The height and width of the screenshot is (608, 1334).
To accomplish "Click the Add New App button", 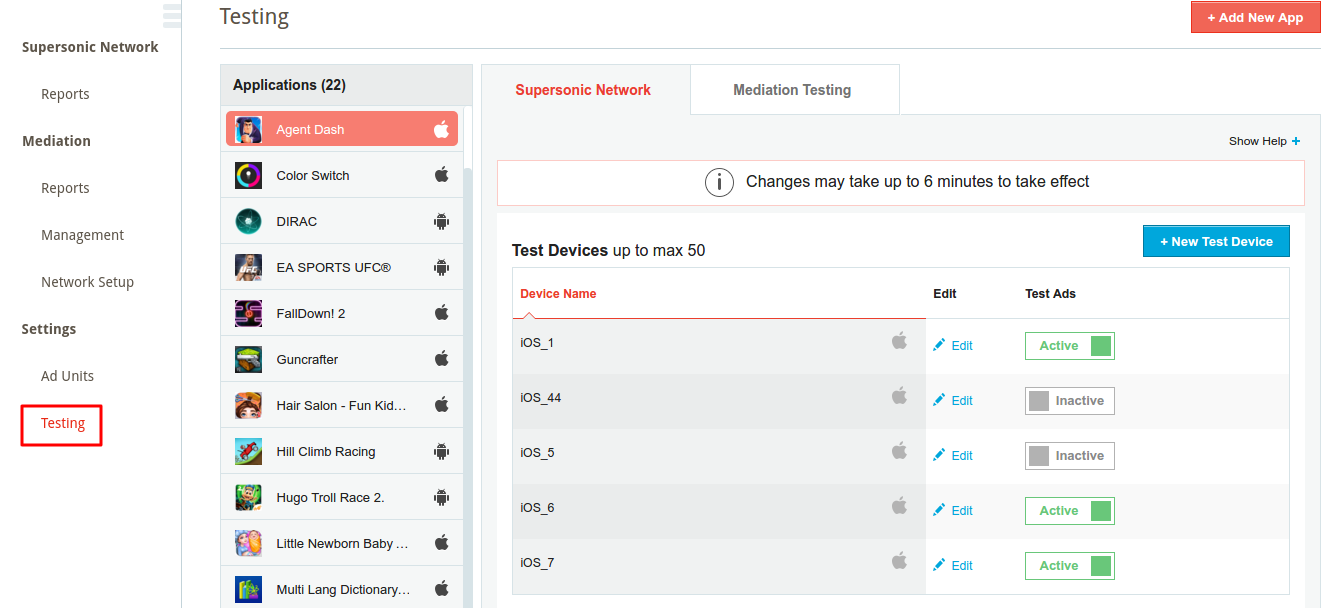I will click(x=1255, y=18).
